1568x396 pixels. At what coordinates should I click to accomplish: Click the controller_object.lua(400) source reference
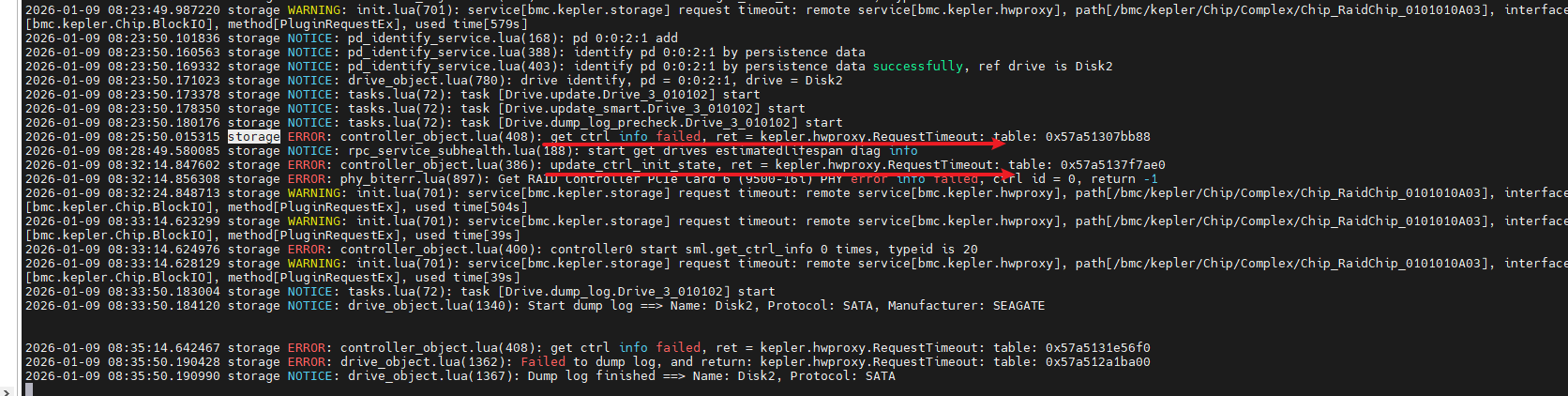pos(437,250)
